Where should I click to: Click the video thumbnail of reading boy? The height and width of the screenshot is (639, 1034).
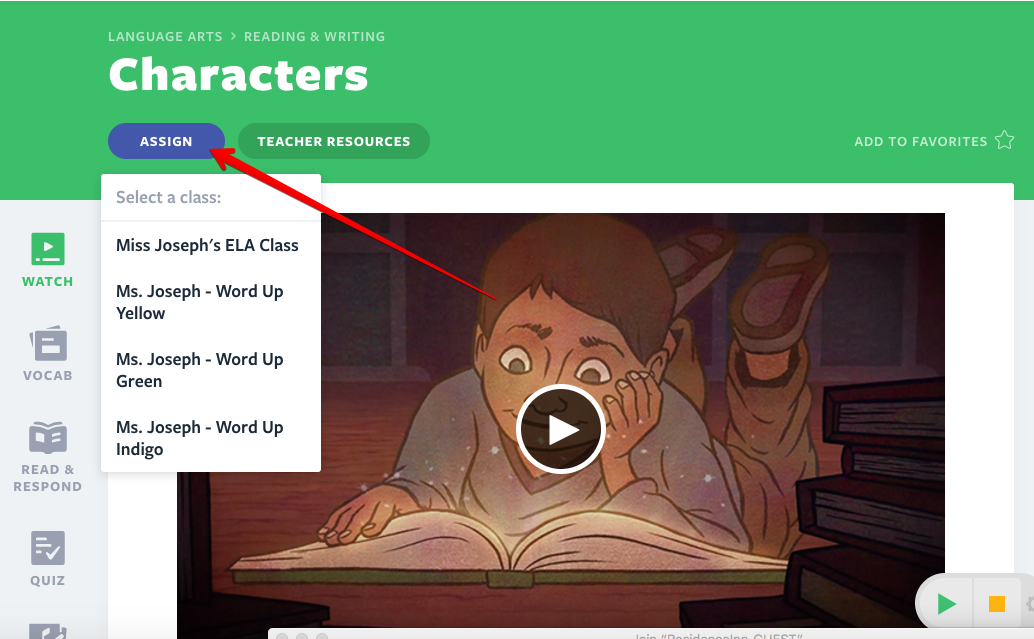[561, 420]
